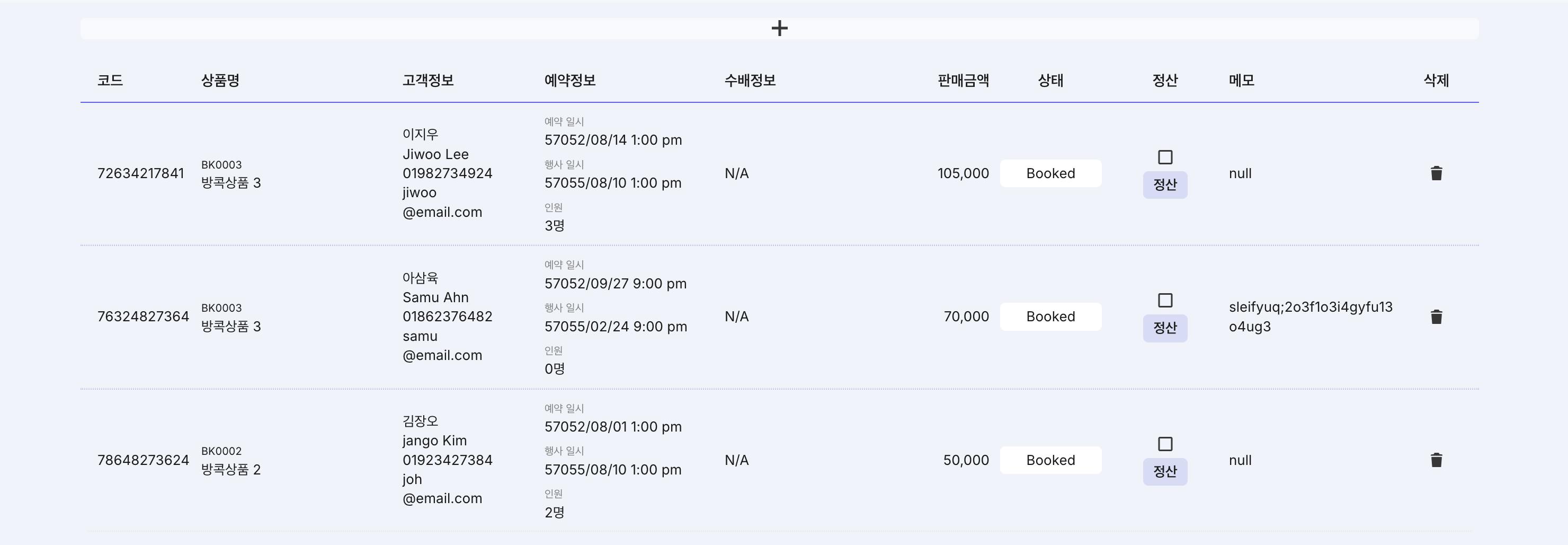Click the 상품명 column header
Screen dimensions: 1568x545
pos(220,81)
